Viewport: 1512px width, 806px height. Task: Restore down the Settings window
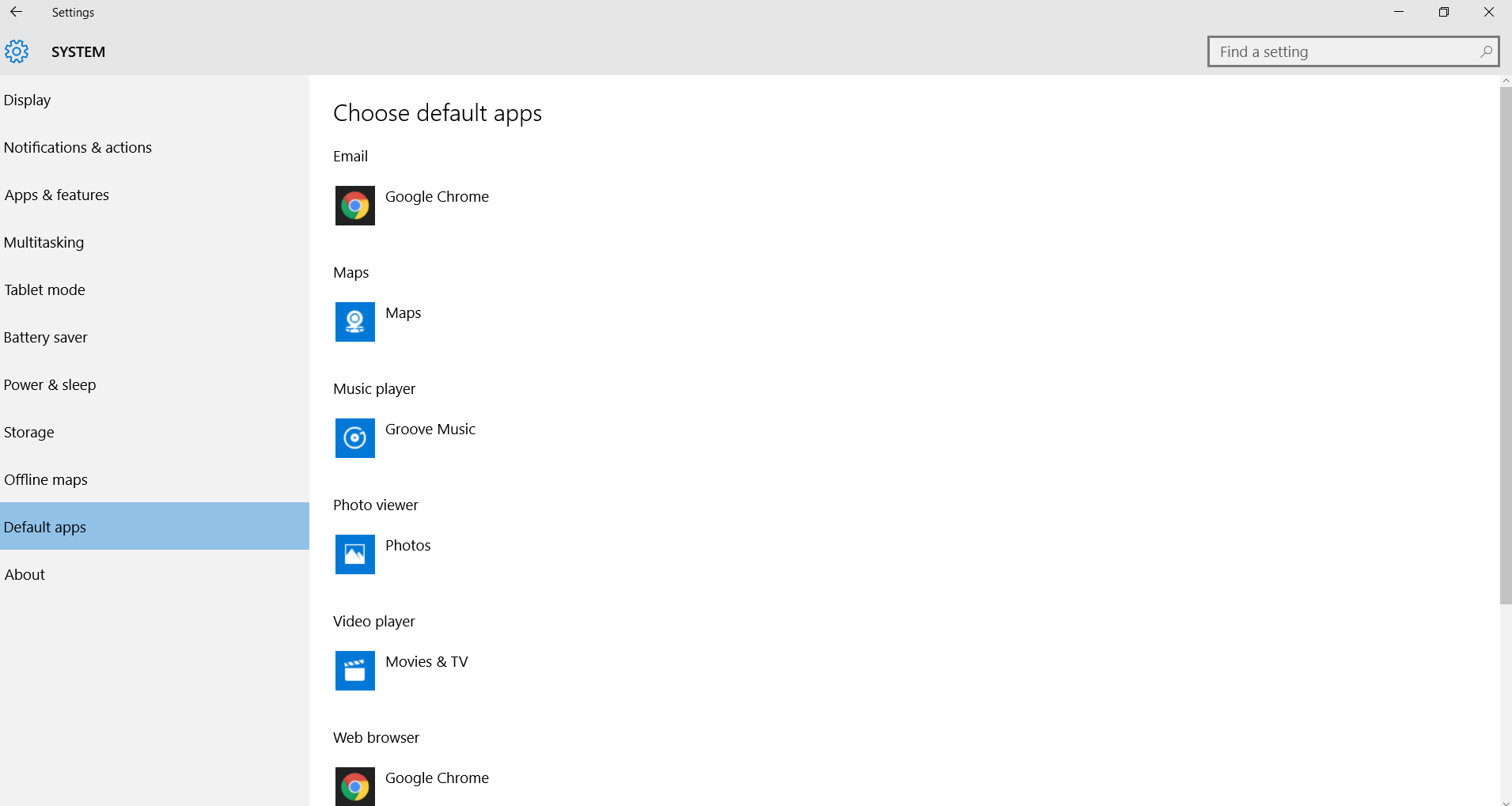point(1444,12)
